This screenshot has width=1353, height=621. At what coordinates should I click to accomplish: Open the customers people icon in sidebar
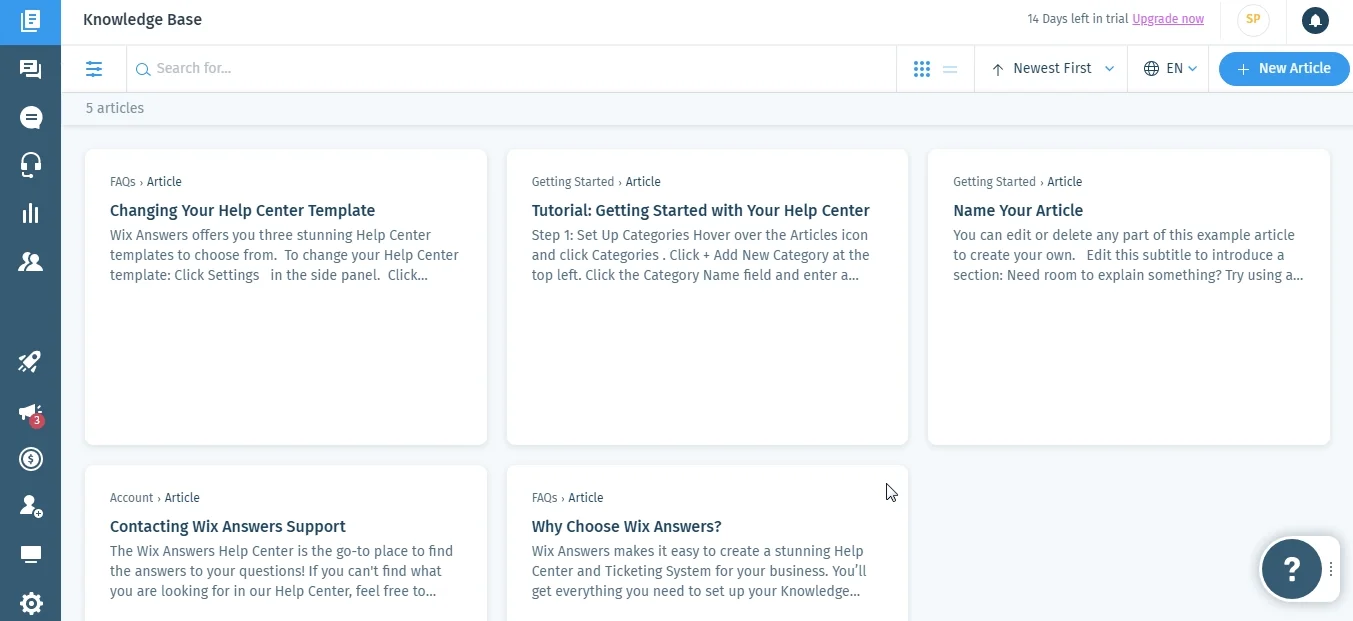click(x=30, y=262)
